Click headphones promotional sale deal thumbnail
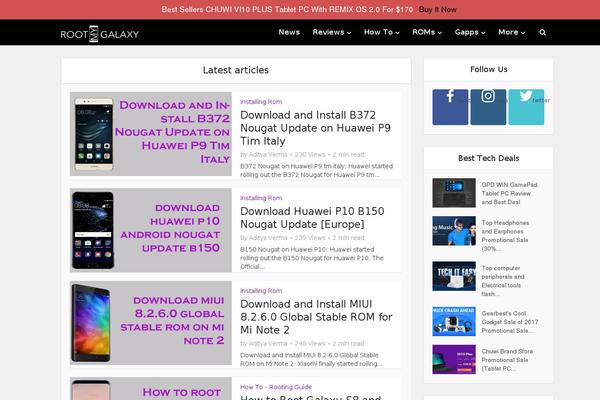 [x=454, y=231]
